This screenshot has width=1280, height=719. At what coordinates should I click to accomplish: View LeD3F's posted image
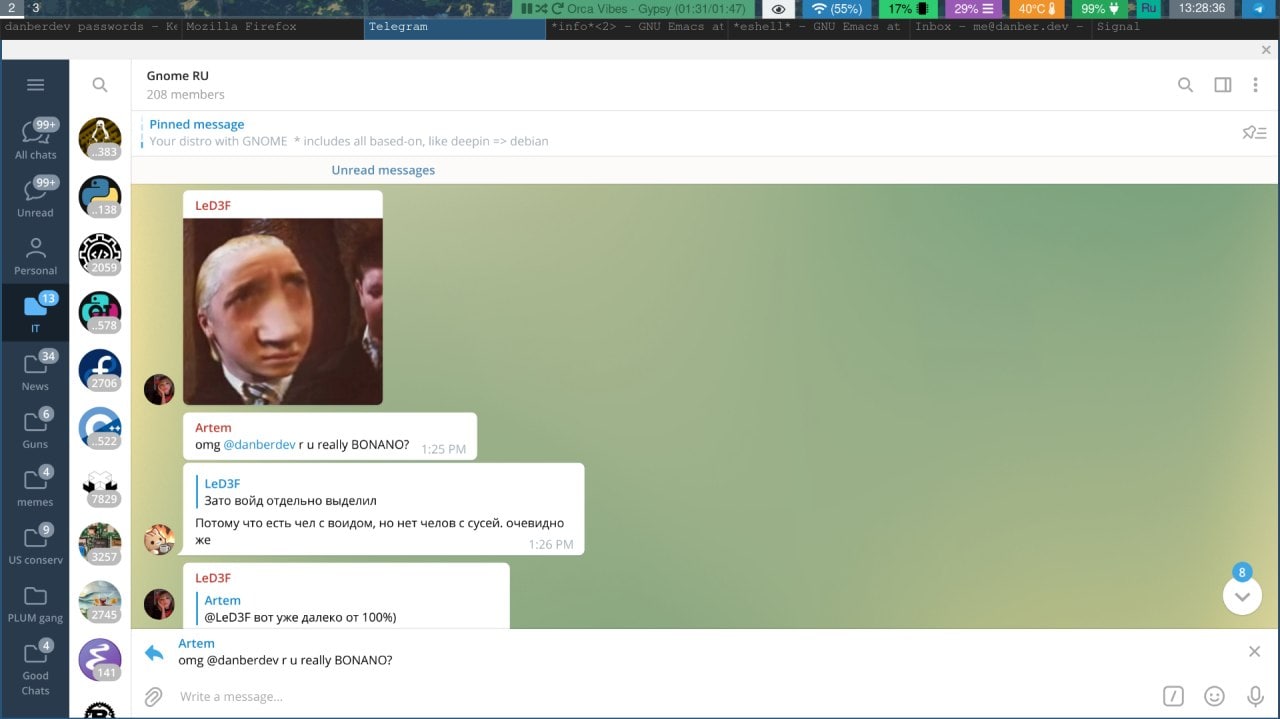(283, 311)
